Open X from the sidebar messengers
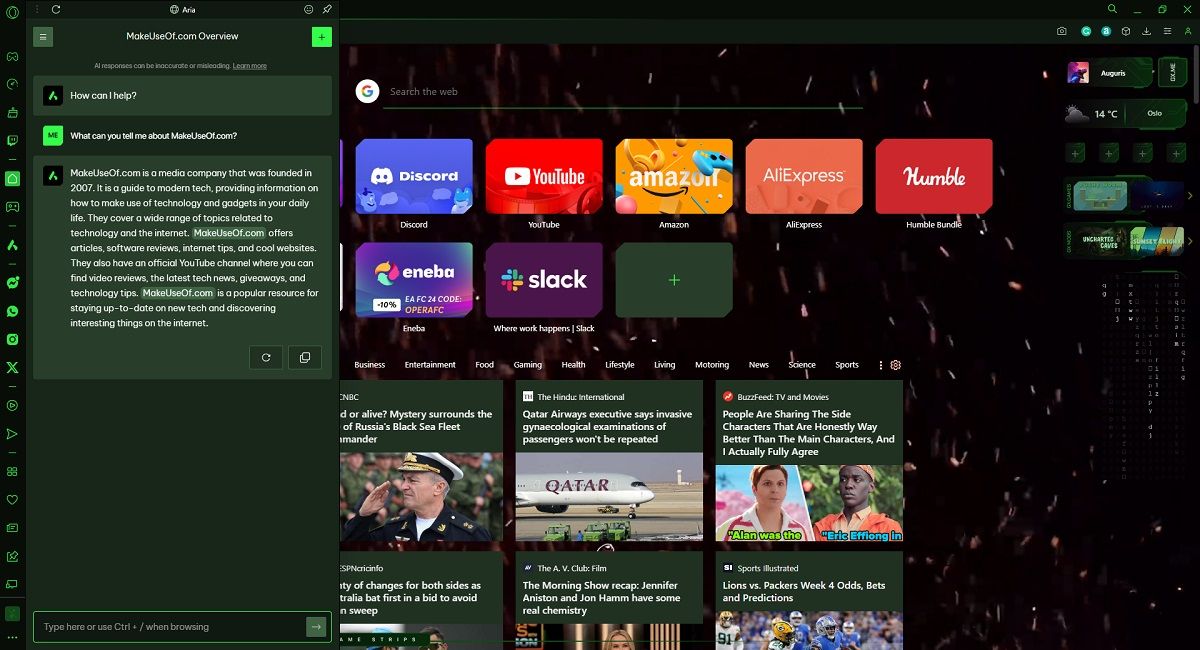1200x650 pixels. (x=12, y=367)
